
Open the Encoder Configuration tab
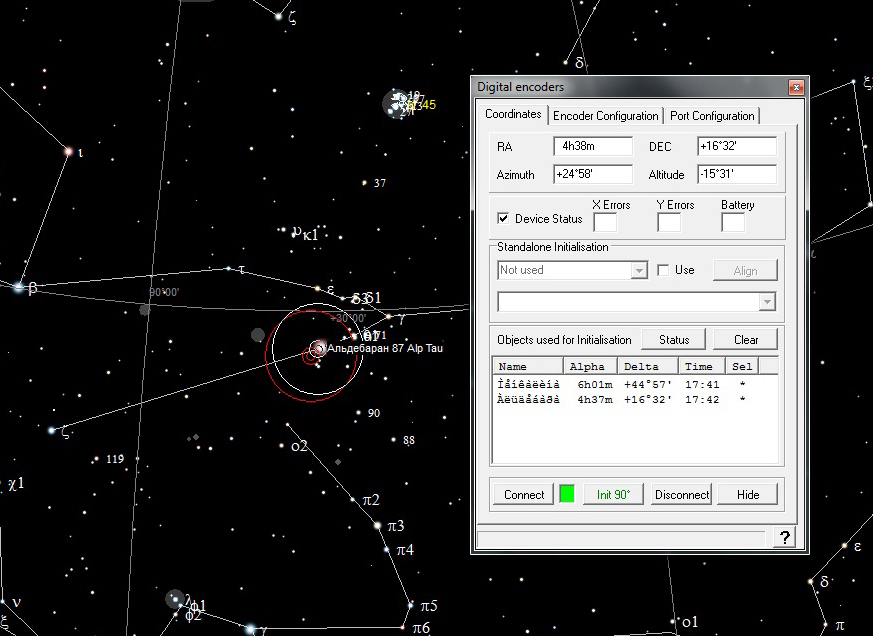tap(605, 116)
